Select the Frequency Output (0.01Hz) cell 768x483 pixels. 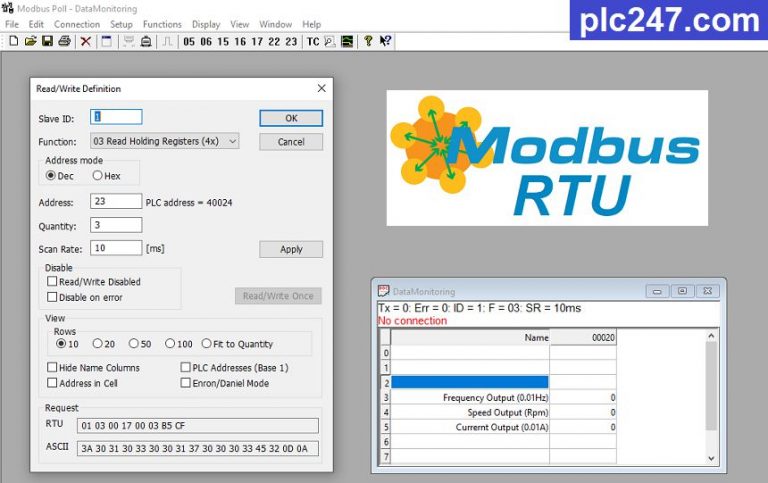470,397
